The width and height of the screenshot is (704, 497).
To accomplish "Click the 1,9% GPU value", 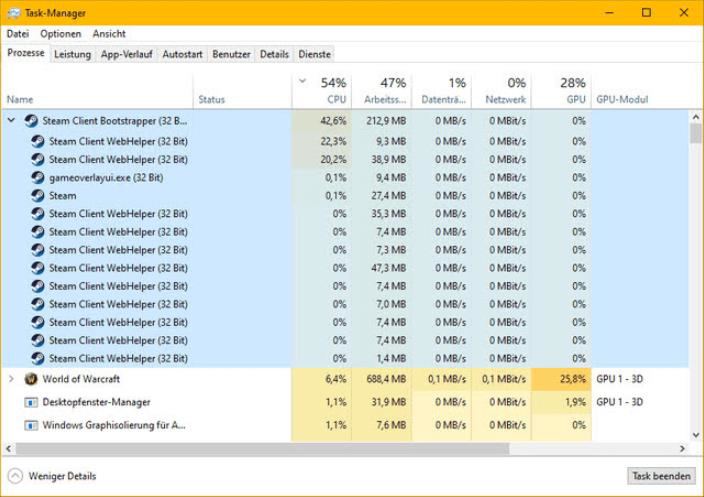I will [576, 402].
